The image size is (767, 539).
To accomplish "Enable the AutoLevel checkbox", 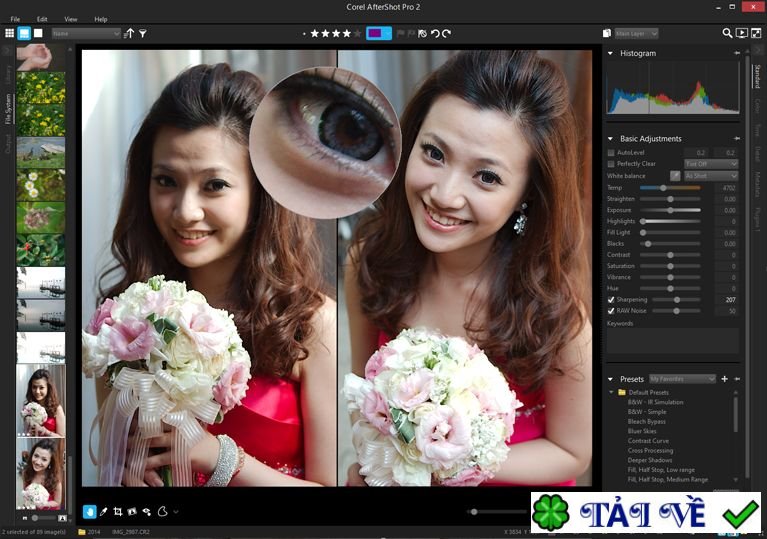I will click(611, 152).
